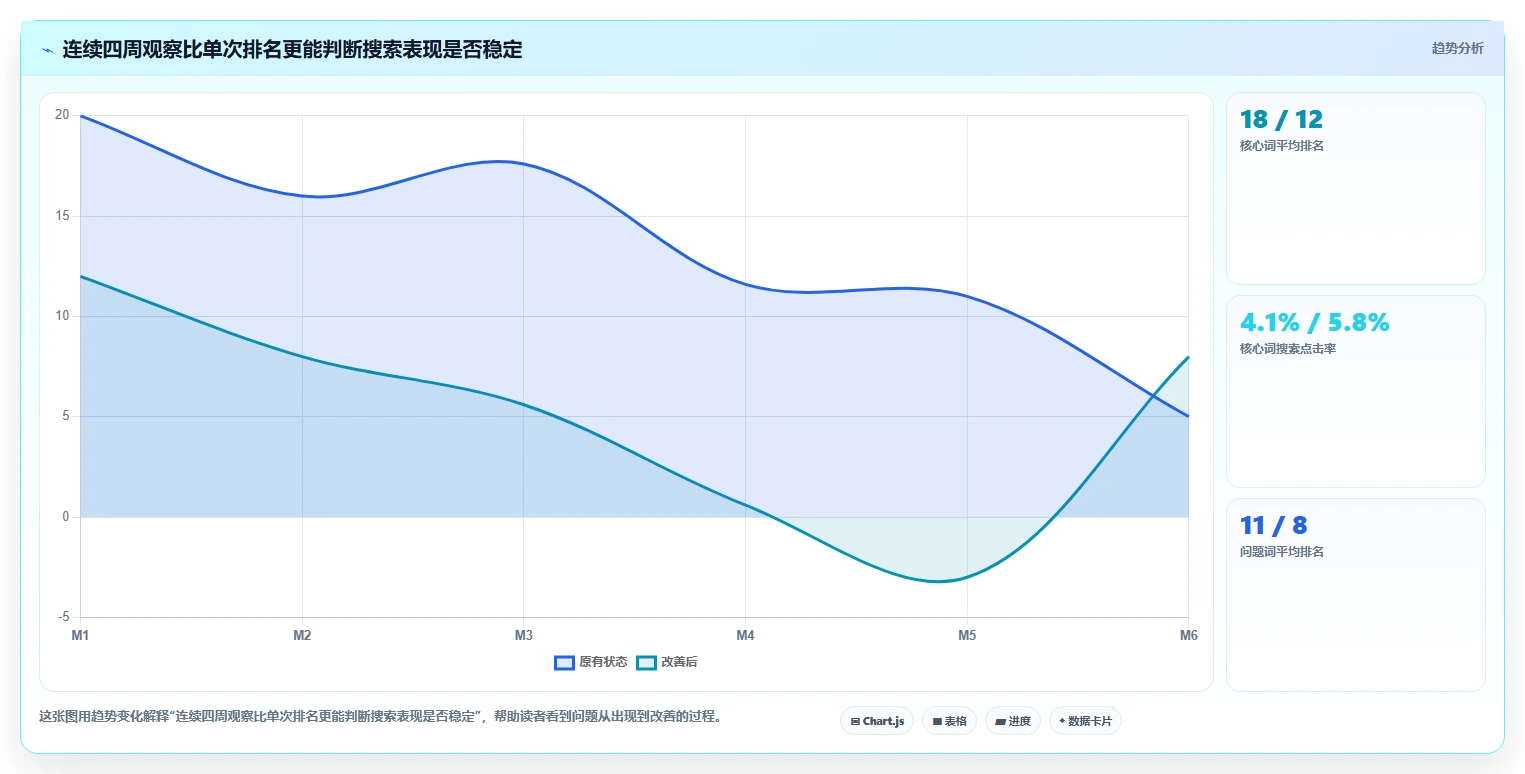Click the 11 / 8 value
The width and height of the screenshot is (1525, 774).
1273,525
